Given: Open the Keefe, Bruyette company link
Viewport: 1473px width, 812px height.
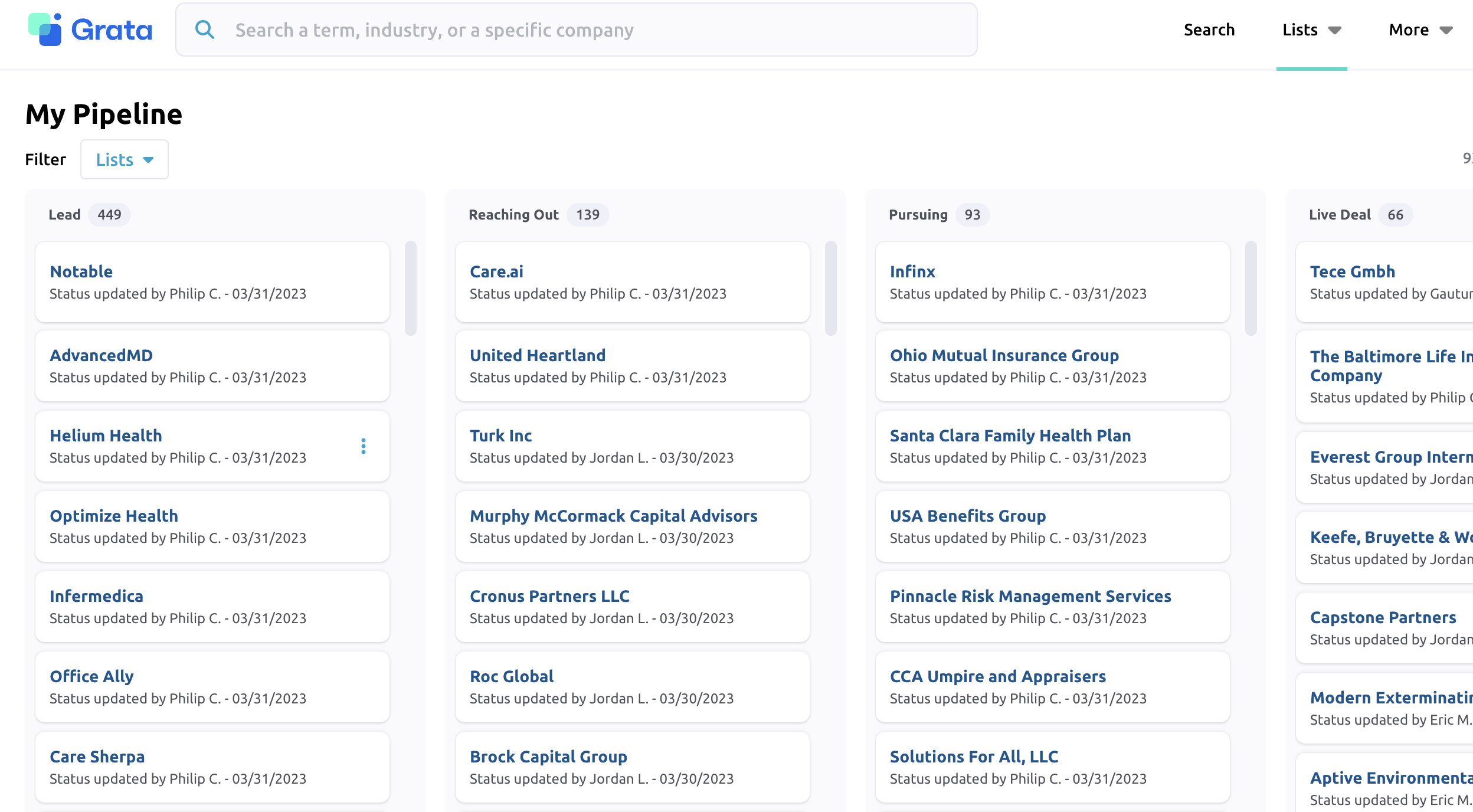Looking at the screenshot, I should pyautogui.click(x=1391, y=537).
